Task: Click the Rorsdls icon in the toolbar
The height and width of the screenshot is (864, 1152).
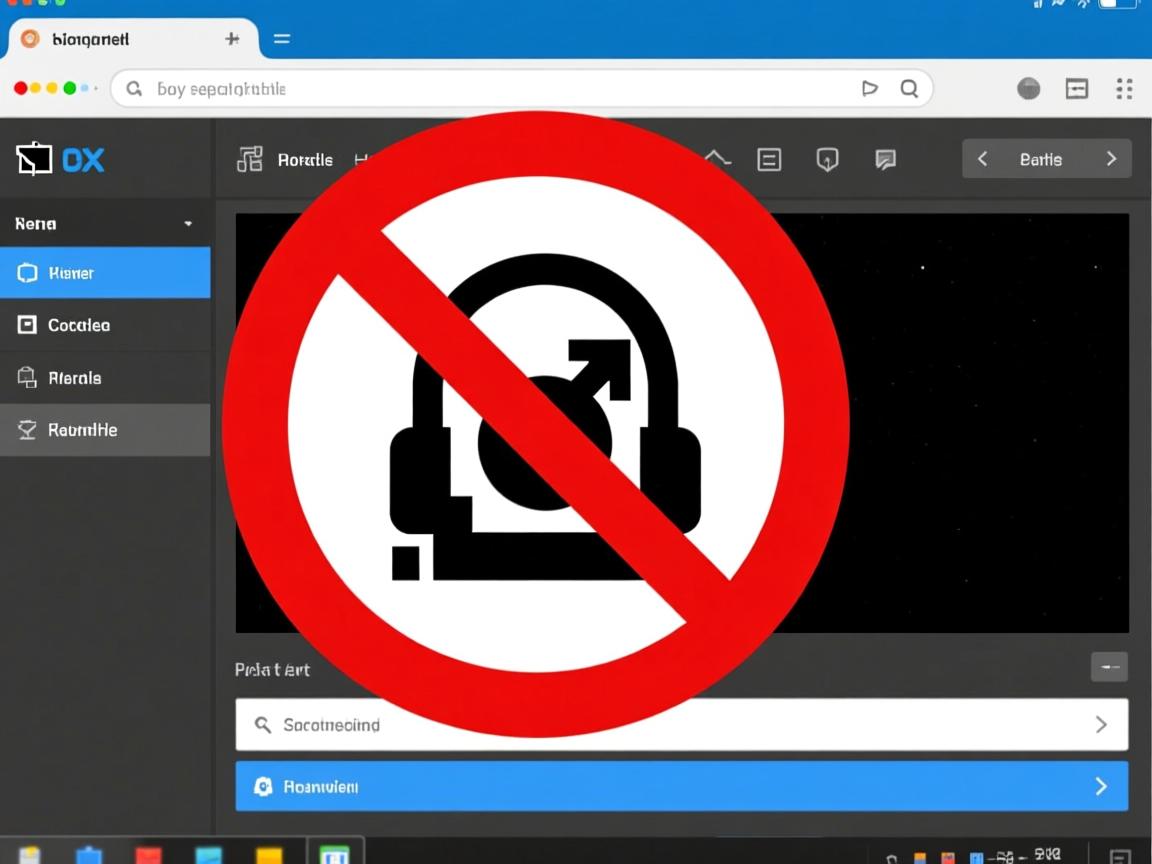Action: (x=250, y=159)
